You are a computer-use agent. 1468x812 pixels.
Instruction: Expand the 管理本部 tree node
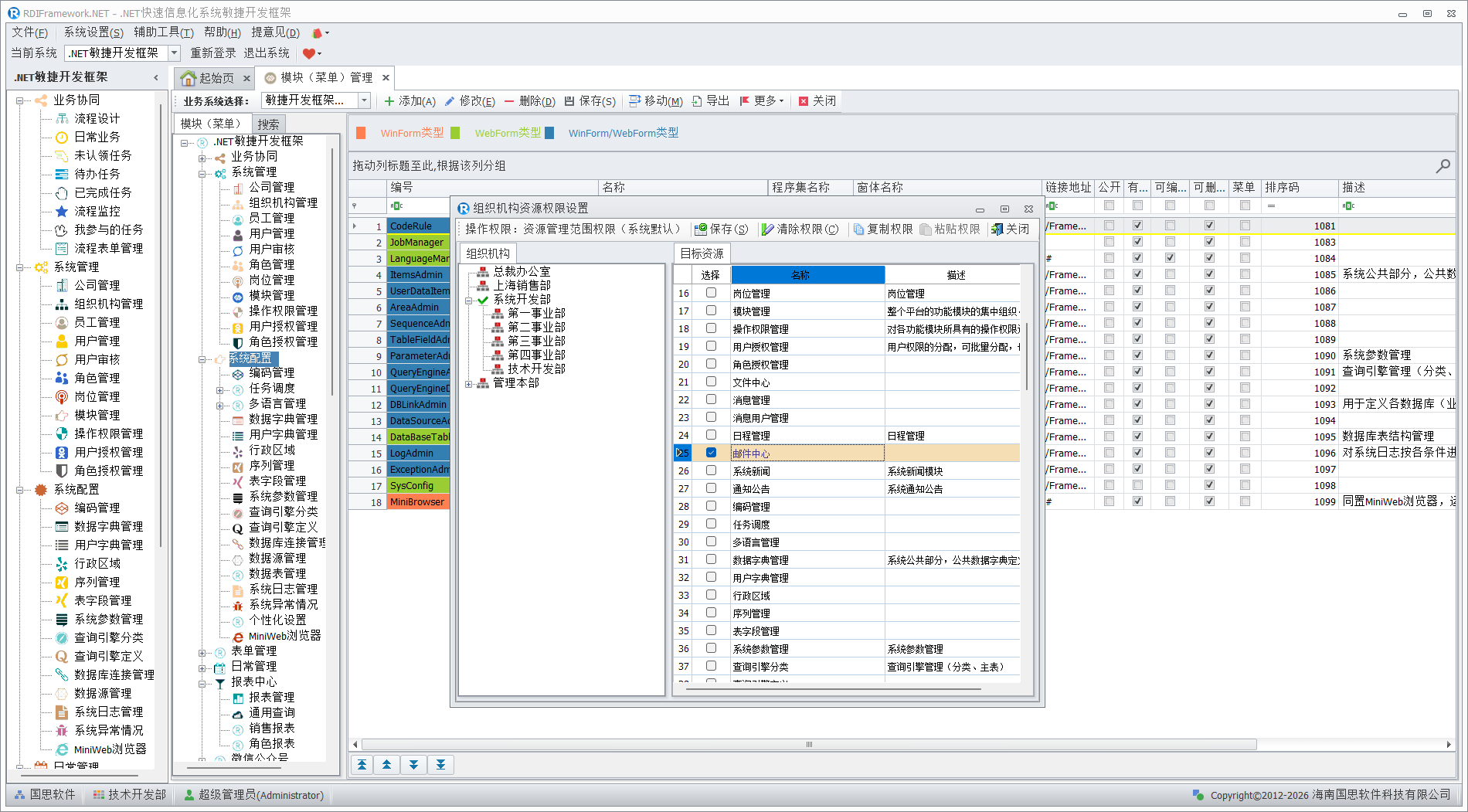click(469, 383)
